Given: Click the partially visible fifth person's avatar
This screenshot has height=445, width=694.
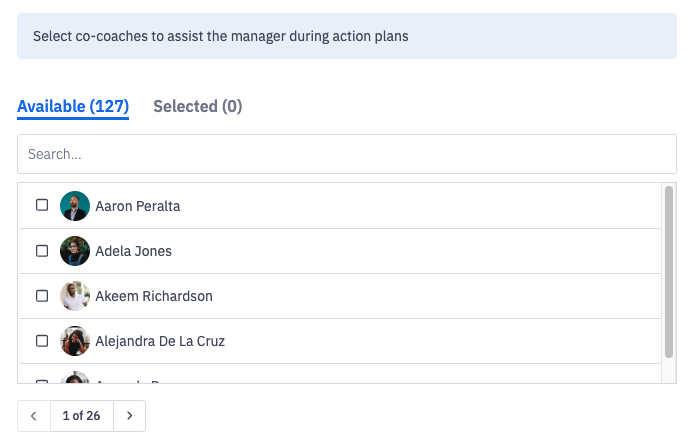Looking at the screenshot, I should click(75, 377).
